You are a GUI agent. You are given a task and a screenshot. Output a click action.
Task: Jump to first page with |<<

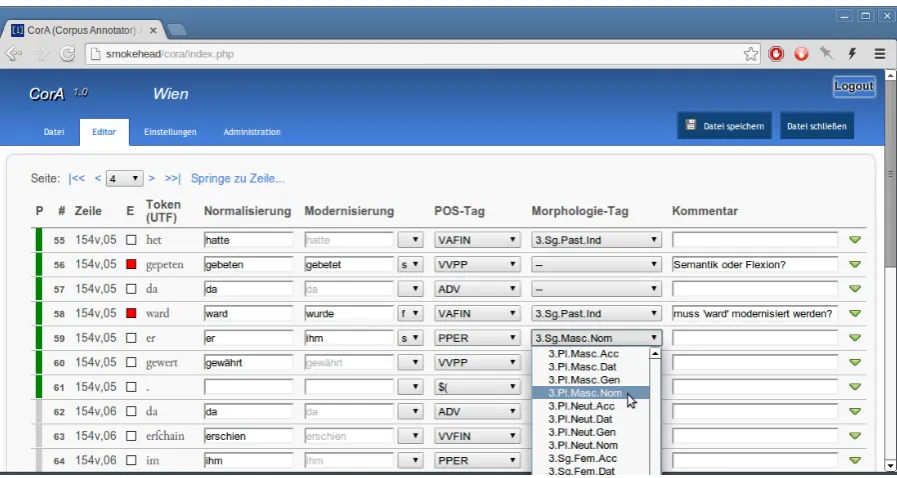(x=77, y=178)
